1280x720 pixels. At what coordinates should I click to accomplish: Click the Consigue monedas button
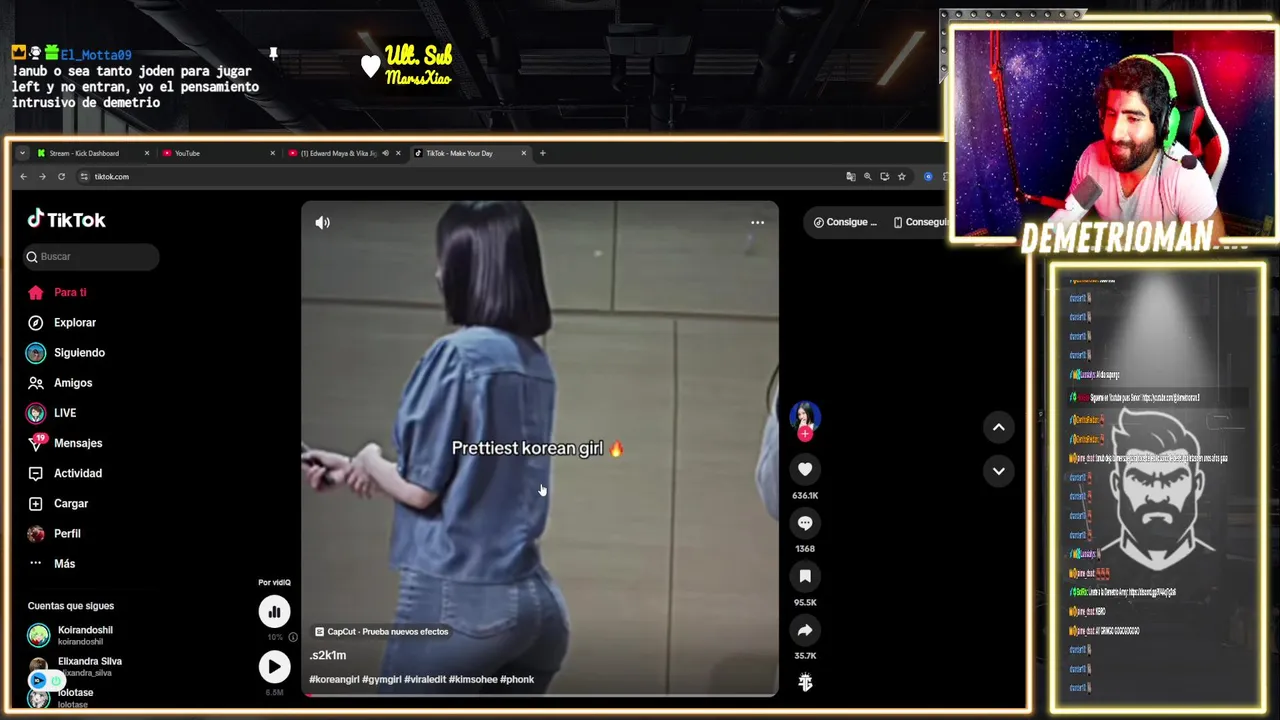coord(844,222)
